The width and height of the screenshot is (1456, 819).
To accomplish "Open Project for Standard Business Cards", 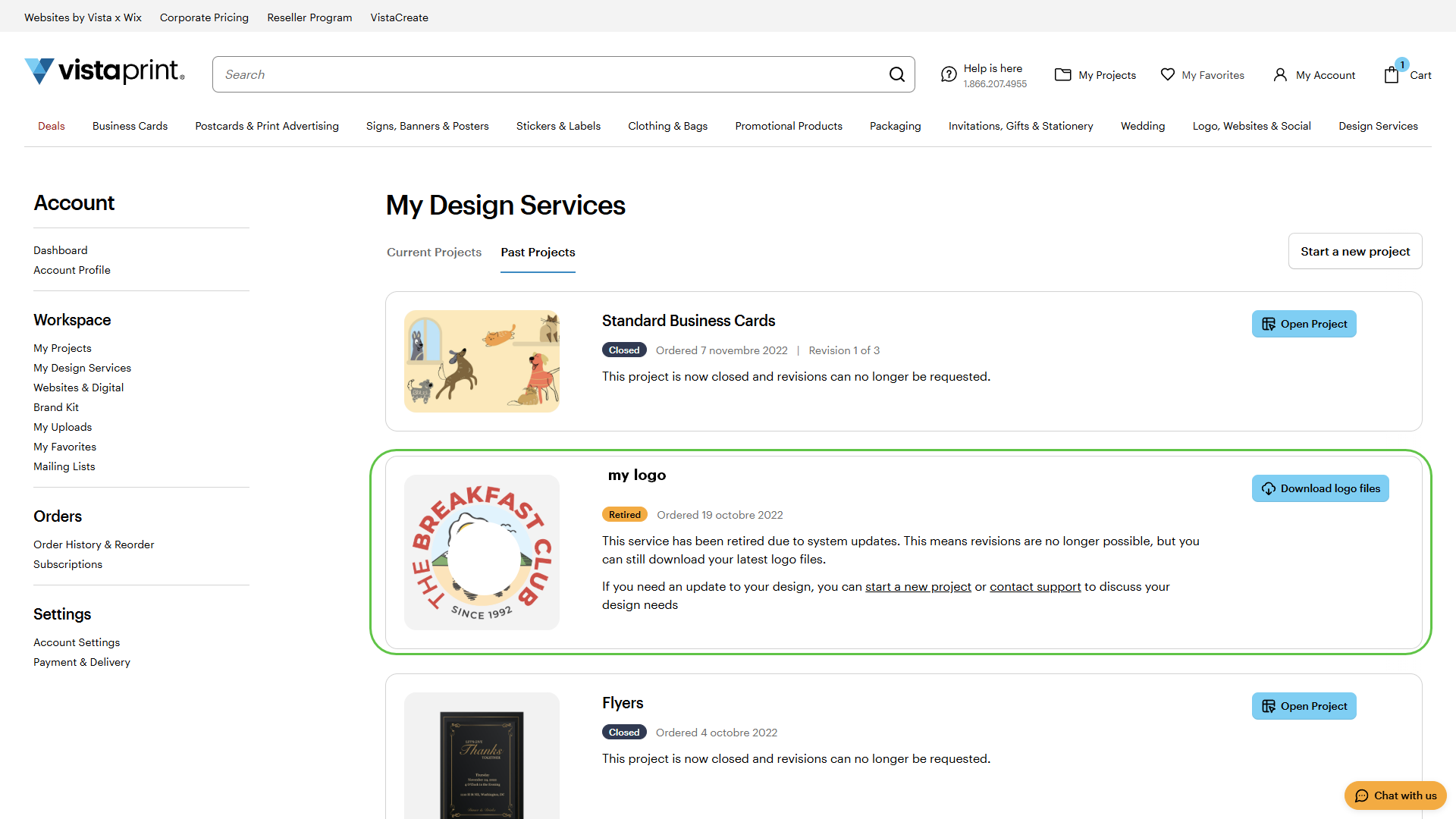I will (x=1304, y=324).
